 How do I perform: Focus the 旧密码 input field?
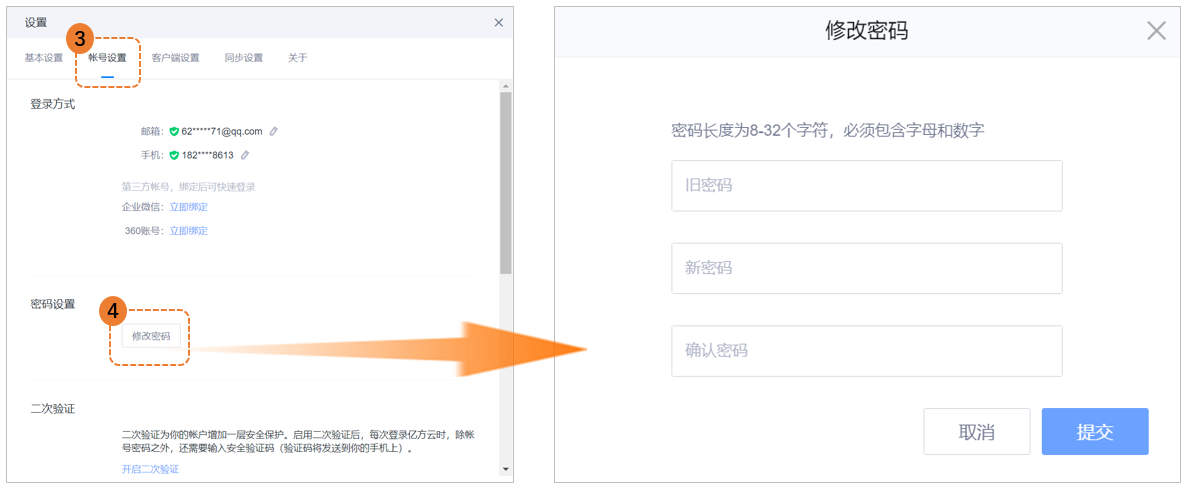click(x=866, y=185)
